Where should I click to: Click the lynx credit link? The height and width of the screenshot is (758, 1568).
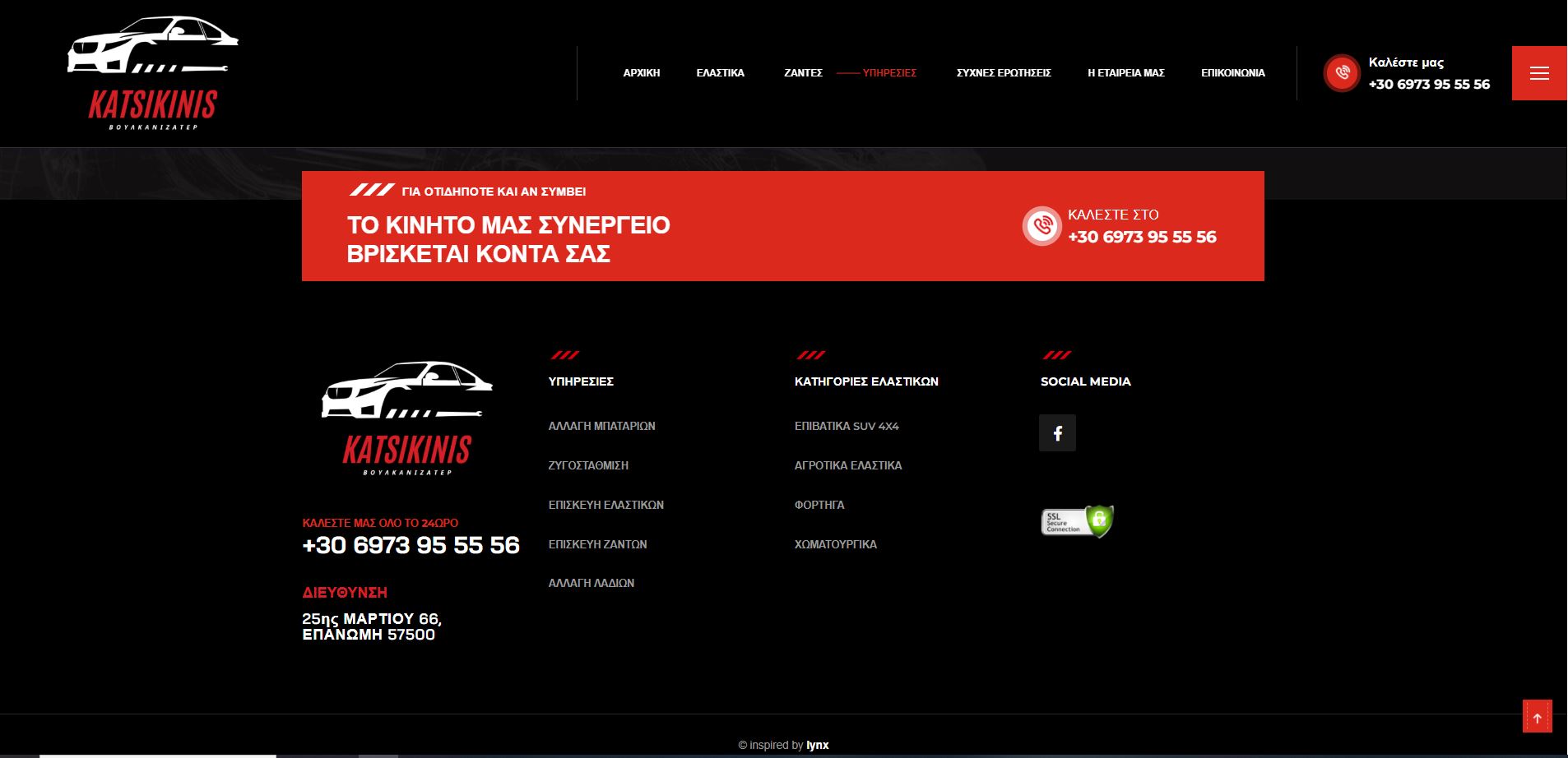pyautogui.click(x=817, y=745)
